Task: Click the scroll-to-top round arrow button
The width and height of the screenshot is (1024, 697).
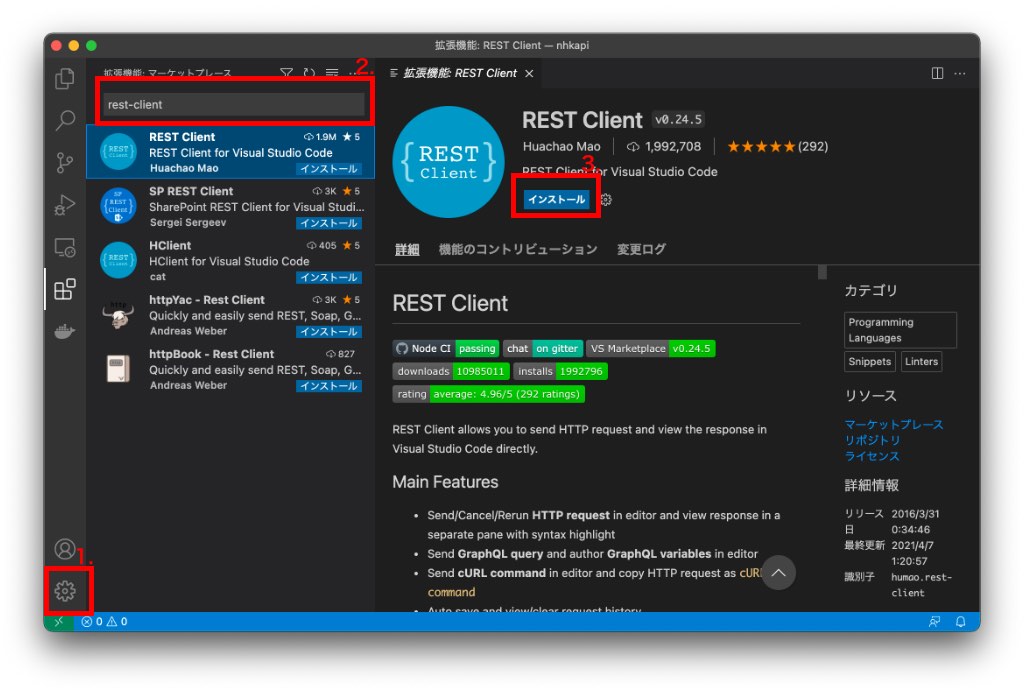Action: tap(778, 573)
